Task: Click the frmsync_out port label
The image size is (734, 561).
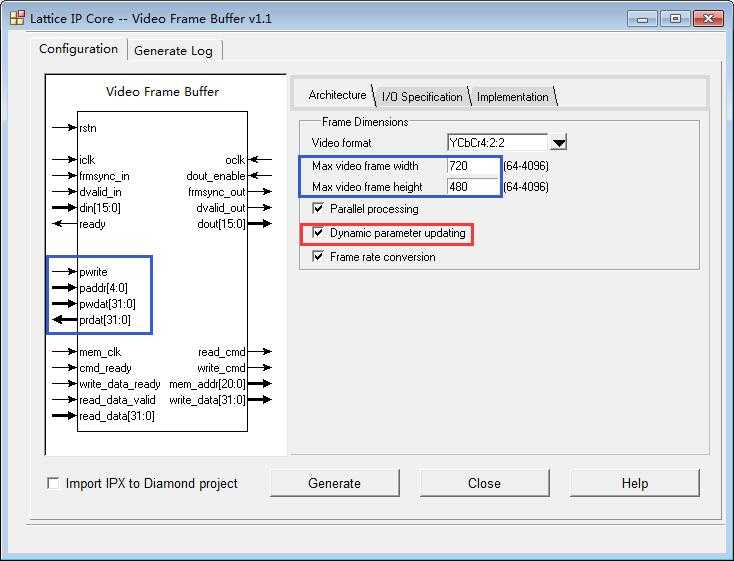Action: (x=217, y=192)
